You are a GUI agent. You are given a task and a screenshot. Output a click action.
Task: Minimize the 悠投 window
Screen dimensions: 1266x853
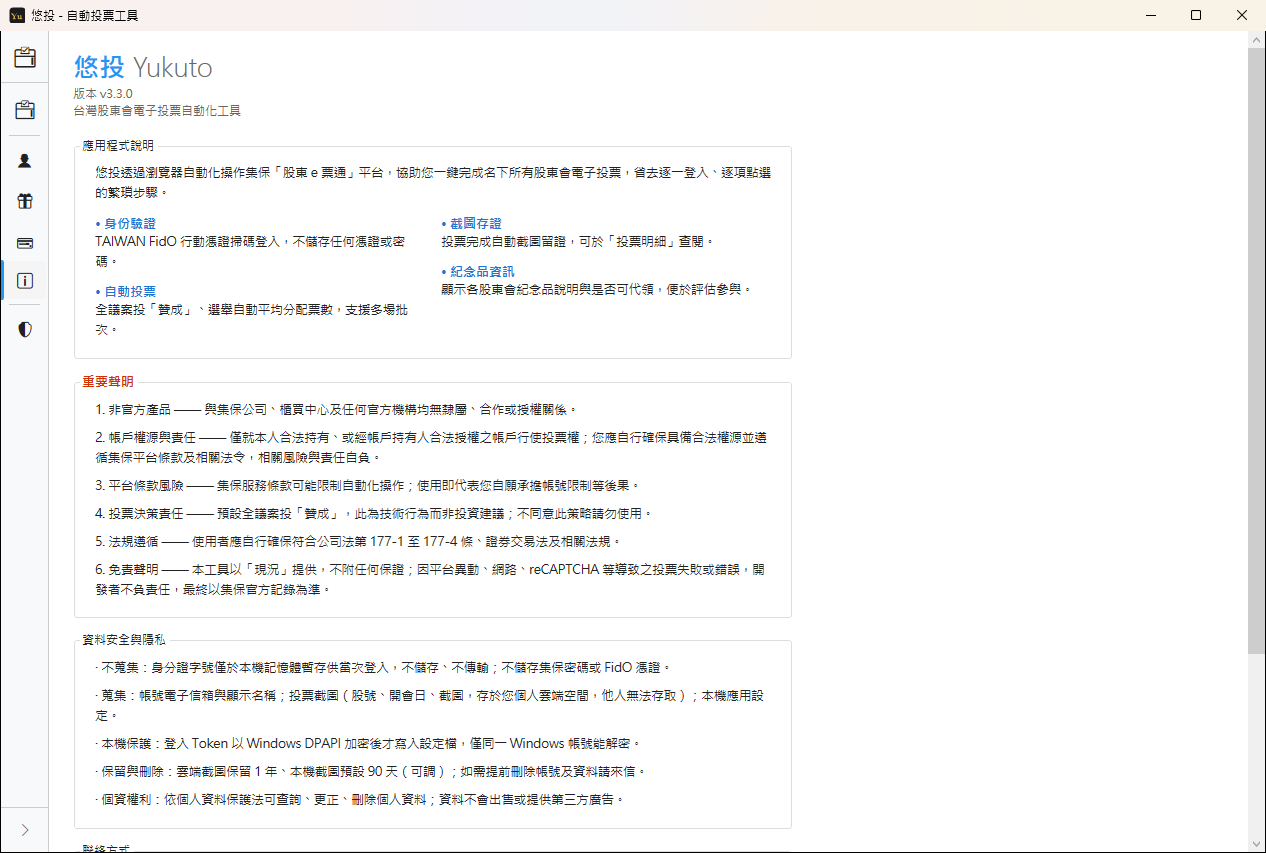(1150, 15)
